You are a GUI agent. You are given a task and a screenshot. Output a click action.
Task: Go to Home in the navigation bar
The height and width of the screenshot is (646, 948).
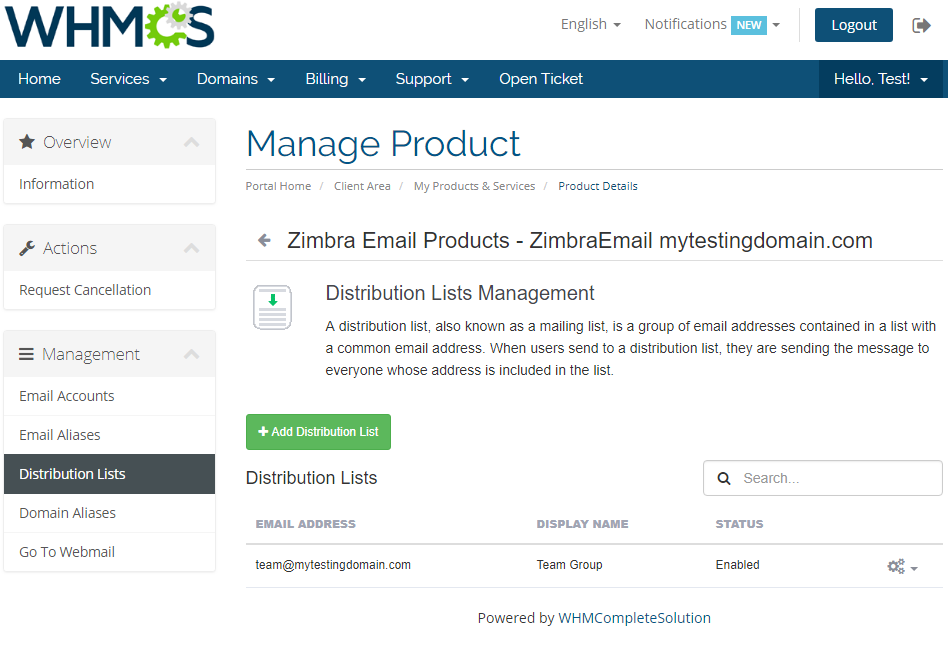click(x=39, y=79)
